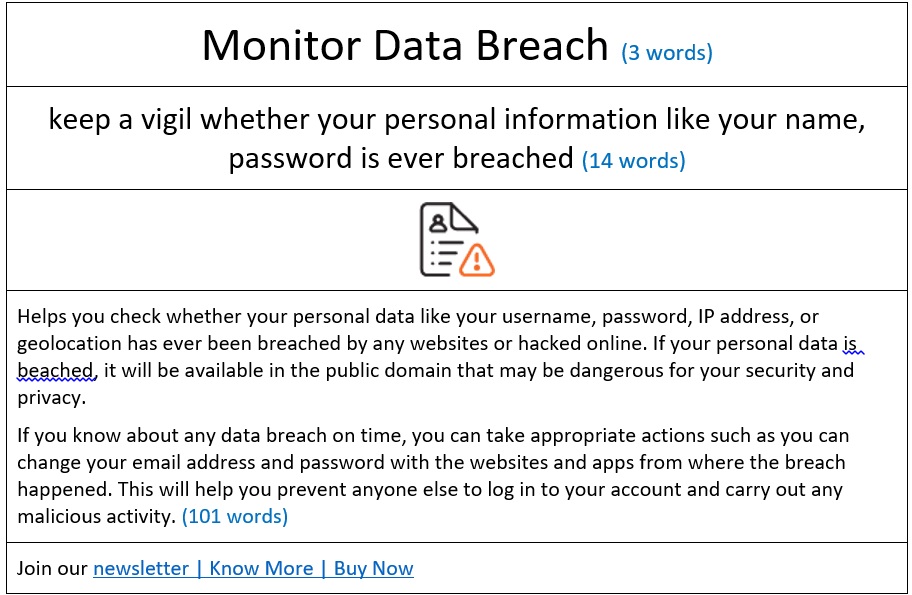This screenshot has width=912, height=595.
Task: Click the paragraph starting 'If you know'
Action: tap(433, 476)
